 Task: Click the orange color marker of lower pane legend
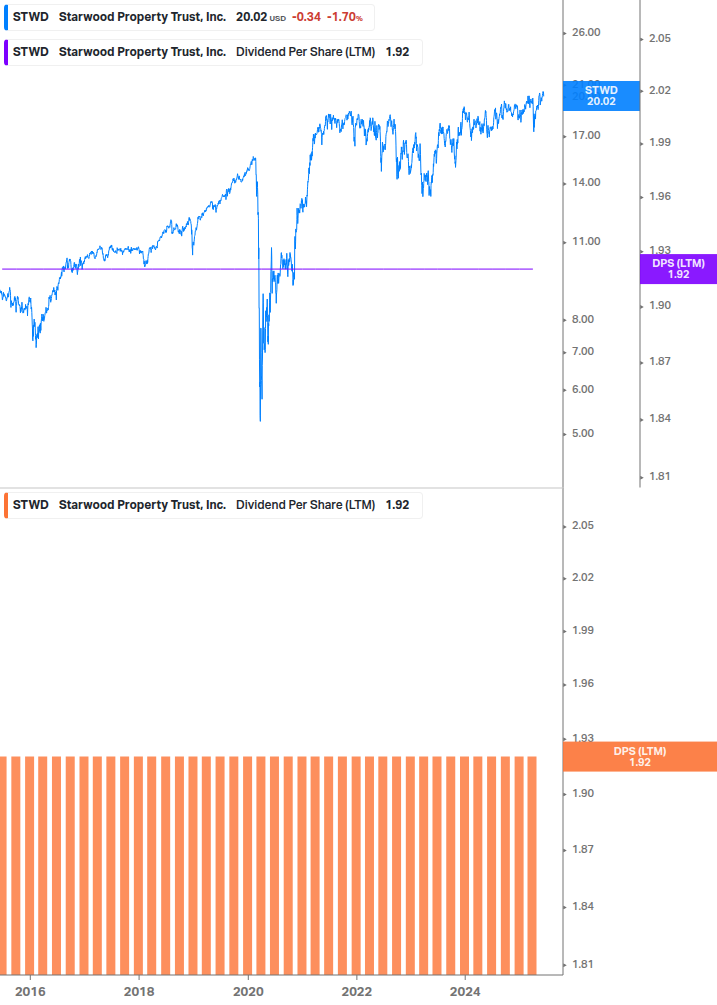point(6,505)
